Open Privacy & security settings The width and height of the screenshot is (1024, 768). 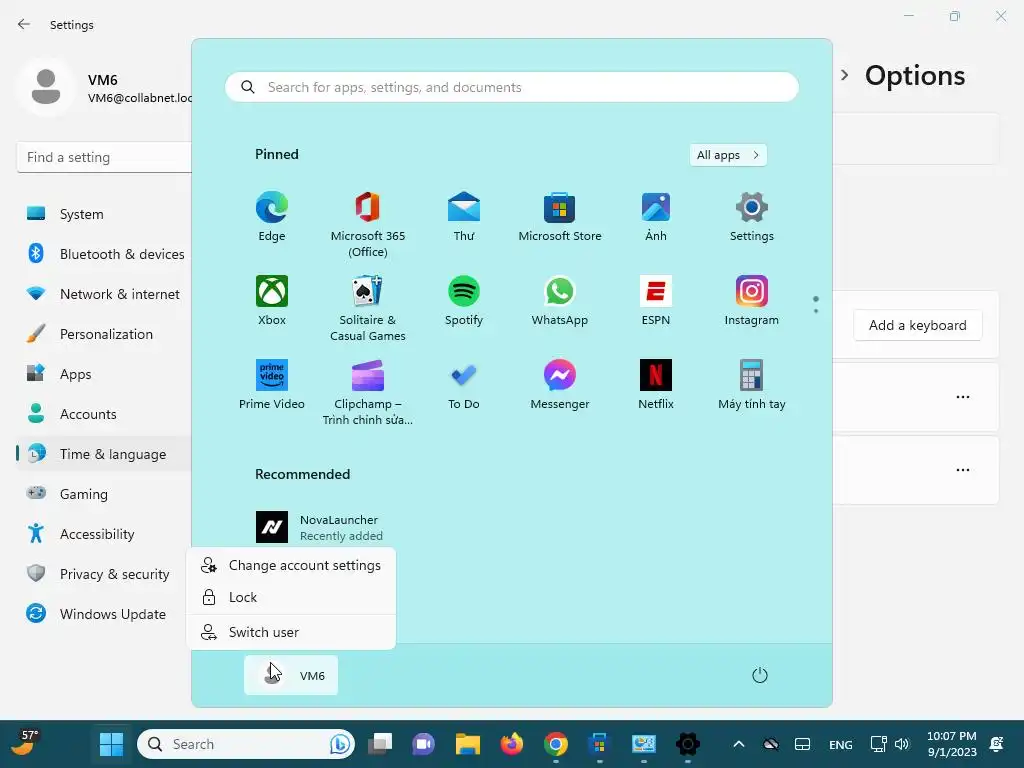[x=104, y=574]
